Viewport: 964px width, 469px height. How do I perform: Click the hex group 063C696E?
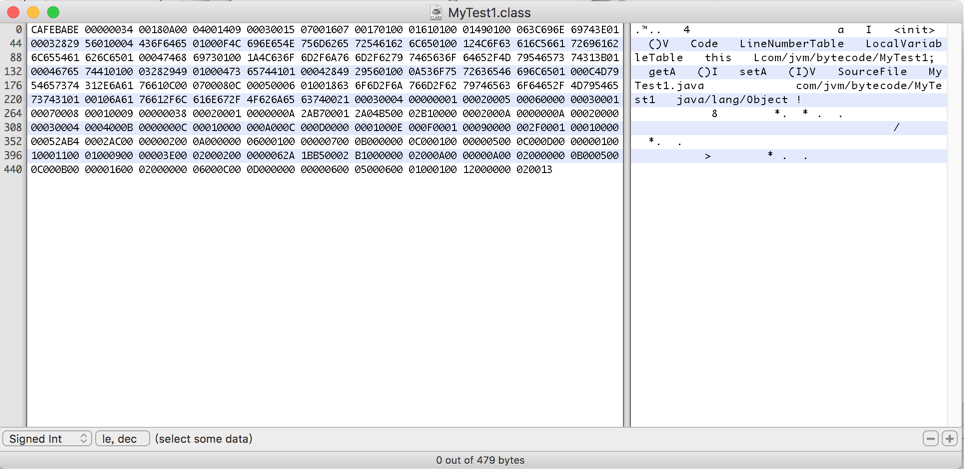[541, 30]
